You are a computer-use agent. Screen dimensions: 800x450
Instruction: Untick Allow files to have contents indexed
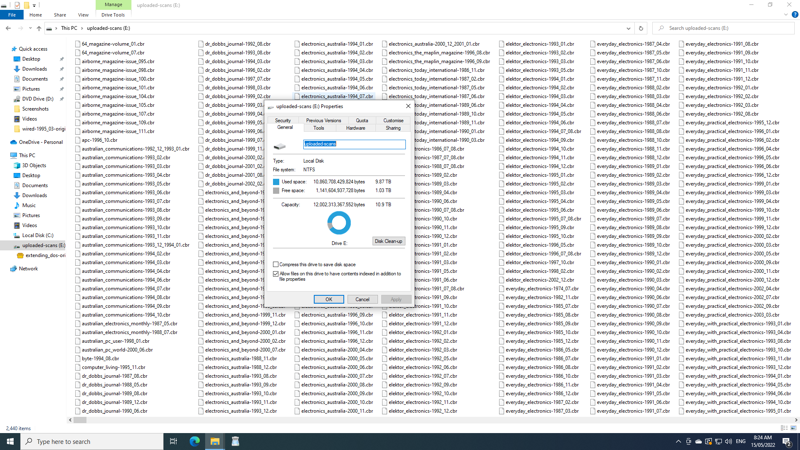tap(276, 274)
